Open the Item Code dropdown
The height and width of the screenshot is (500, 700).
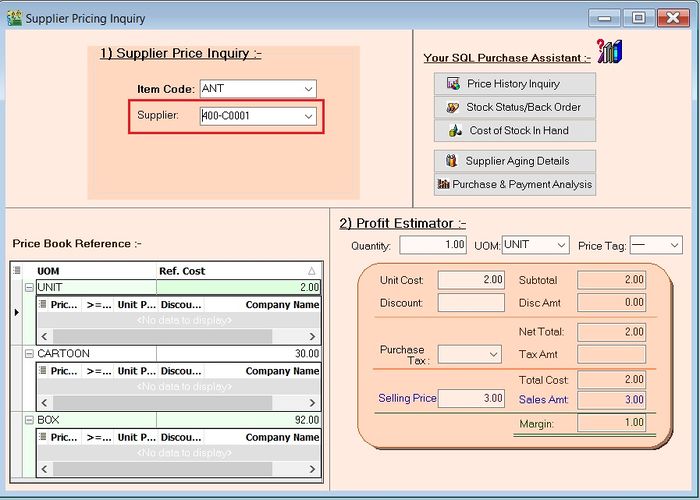click(x=308, y=89)
